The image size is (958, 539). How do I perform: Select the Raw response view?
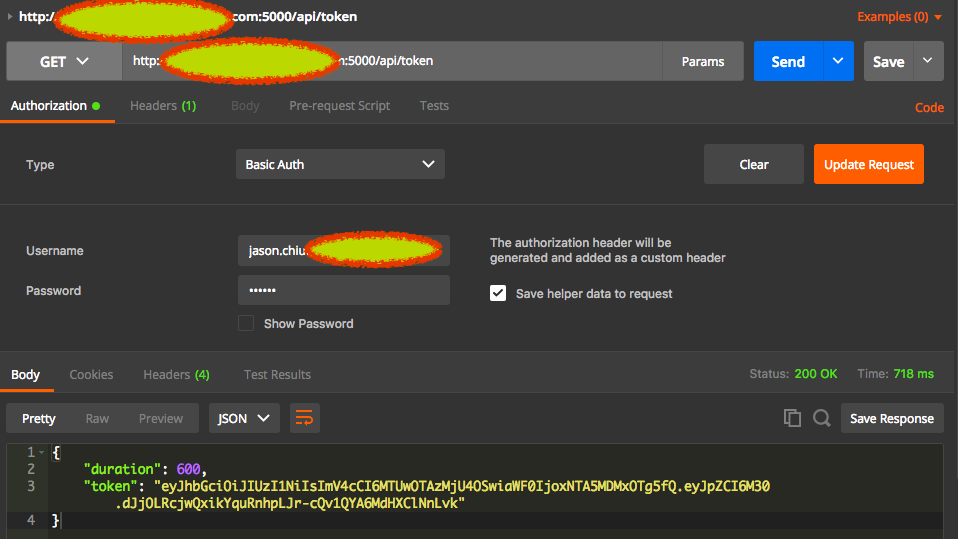pos(97,419)
